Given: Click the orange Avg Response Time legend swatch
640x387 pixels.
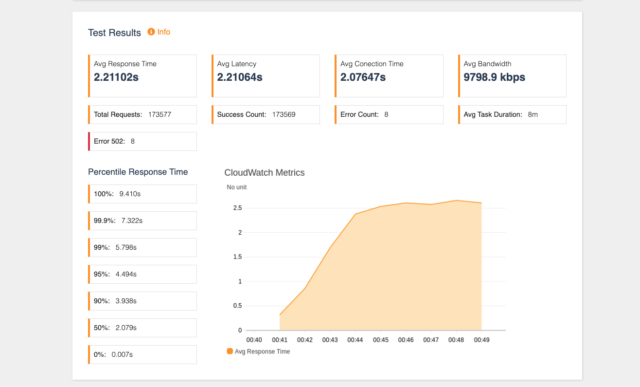Looking at the screenshot, I should (x=230, y=351).
